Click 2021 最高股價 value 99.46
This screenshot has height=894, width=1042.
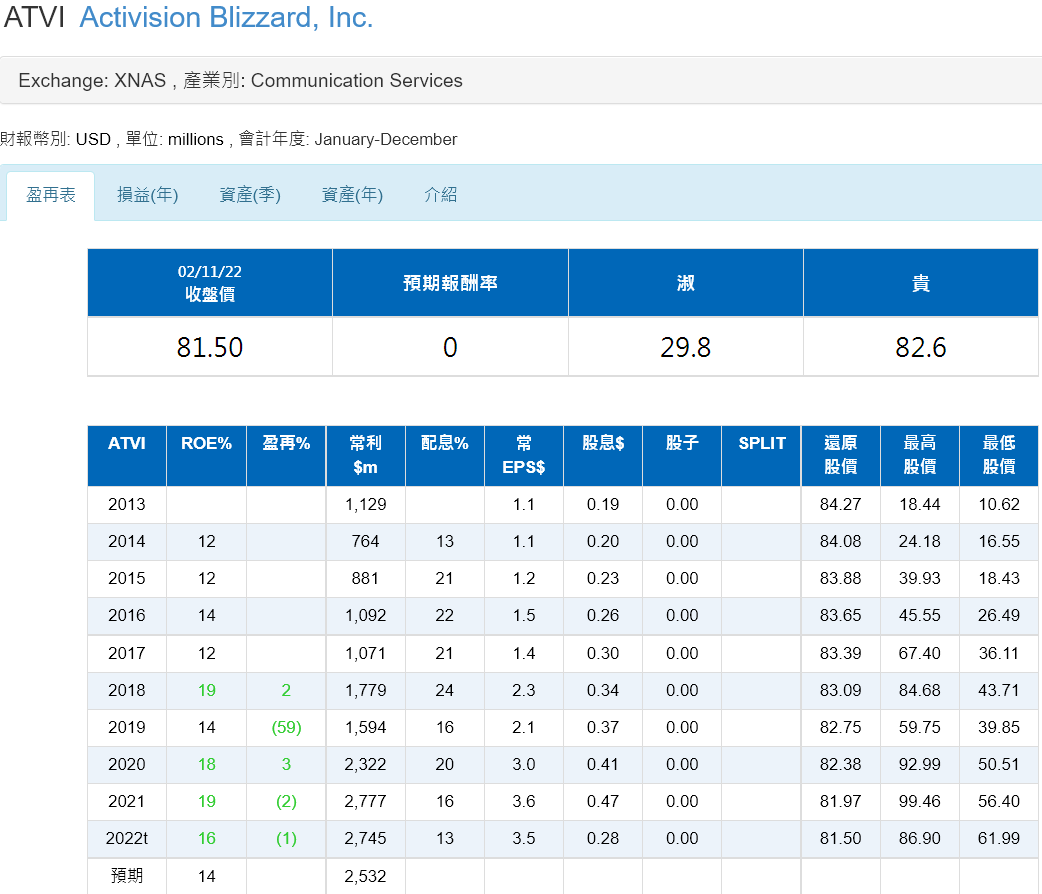tap(920, 802)
